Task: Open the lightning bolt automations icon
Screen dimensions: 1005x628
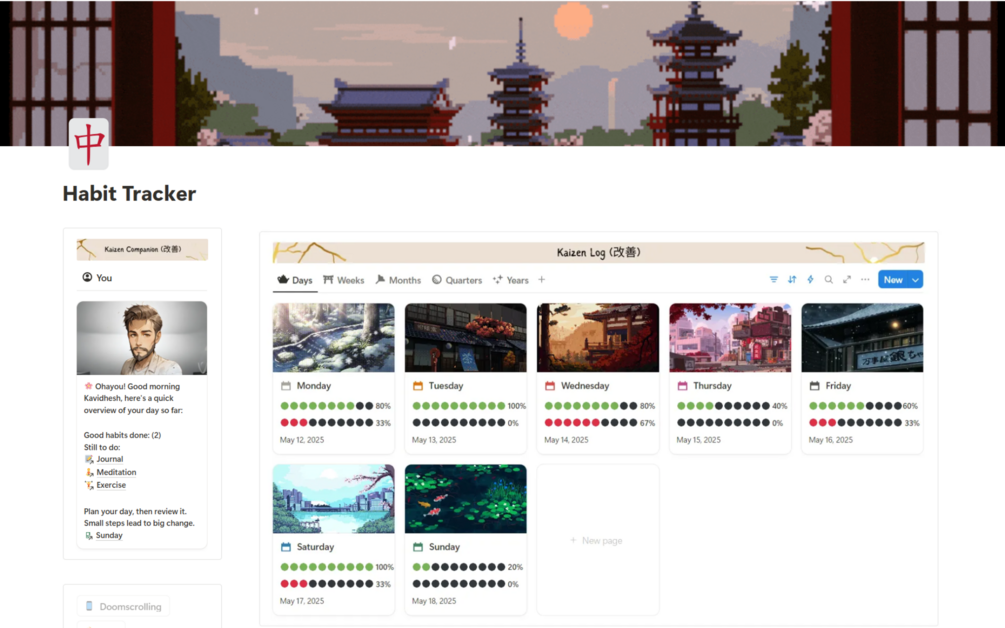Action: click(x=810, y=279)
